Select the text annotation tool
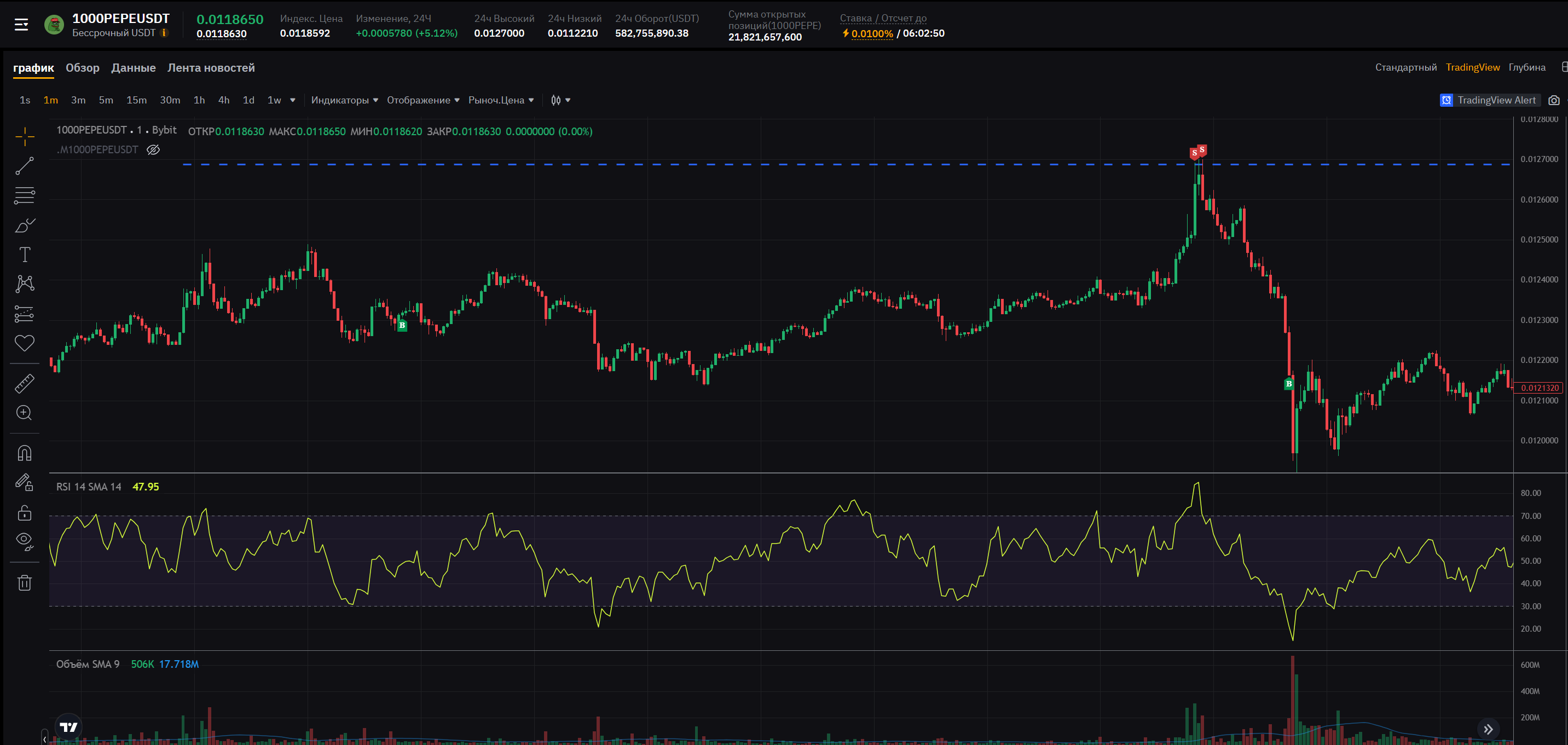 pos(24,255)
